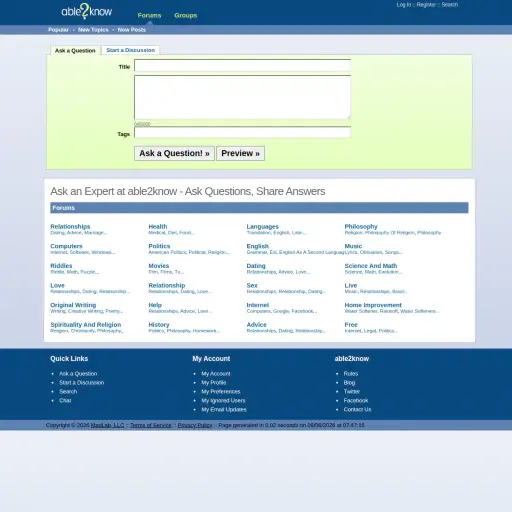
Task: Open the Relationships forum
Action: tap(70, 226)
